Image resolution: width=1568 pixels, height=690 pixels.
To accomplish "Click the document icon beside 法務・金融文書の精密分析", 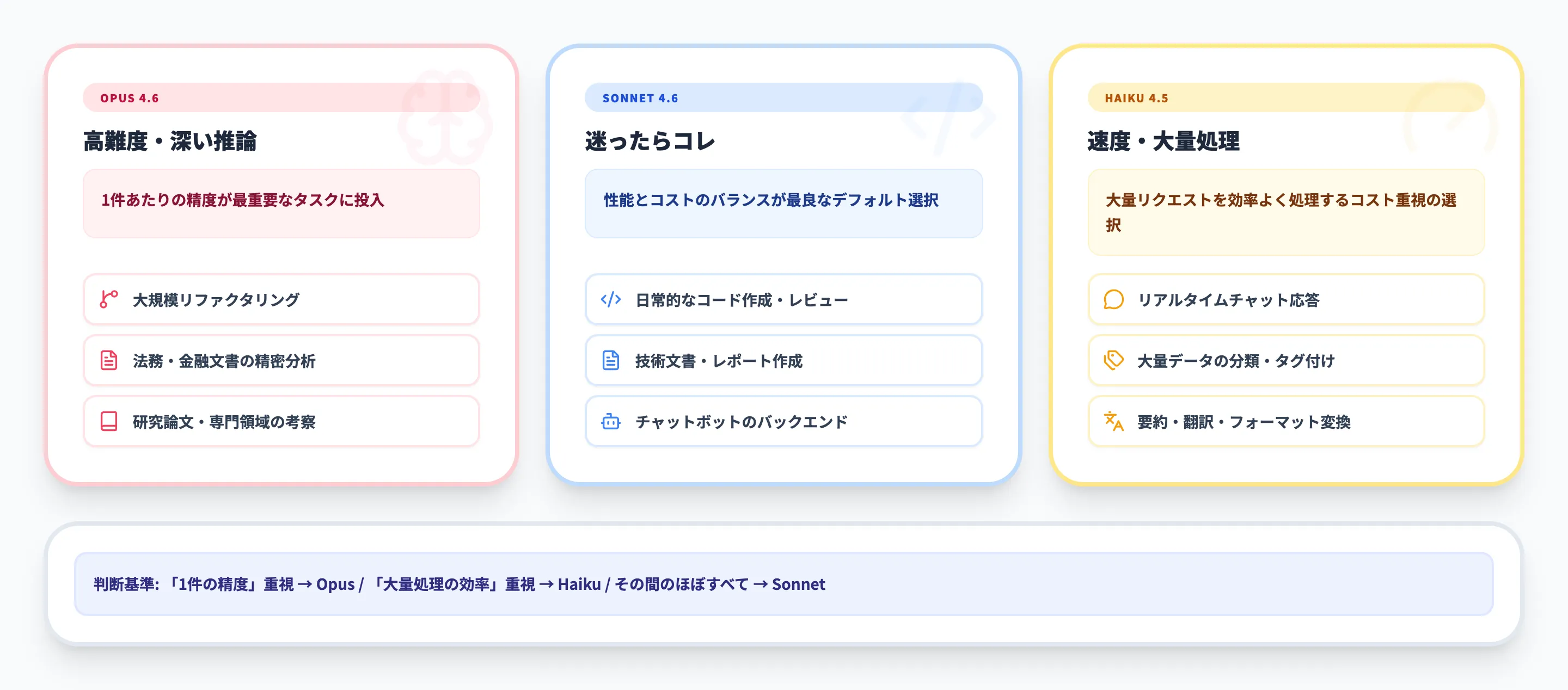I will (x=108, y=360).
